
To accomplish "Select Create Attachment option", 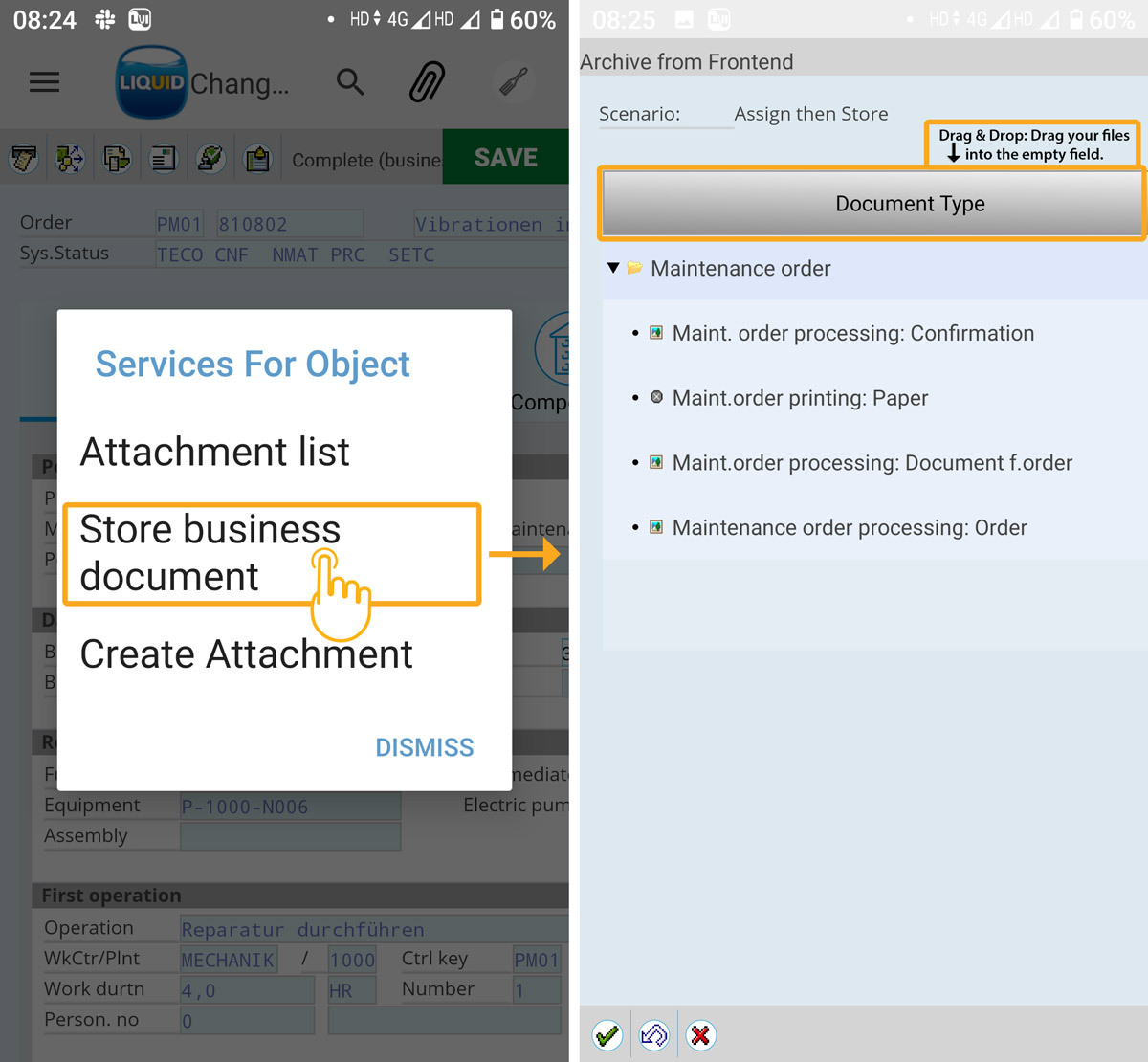I will pyautogui.click(x=246, y=654).
